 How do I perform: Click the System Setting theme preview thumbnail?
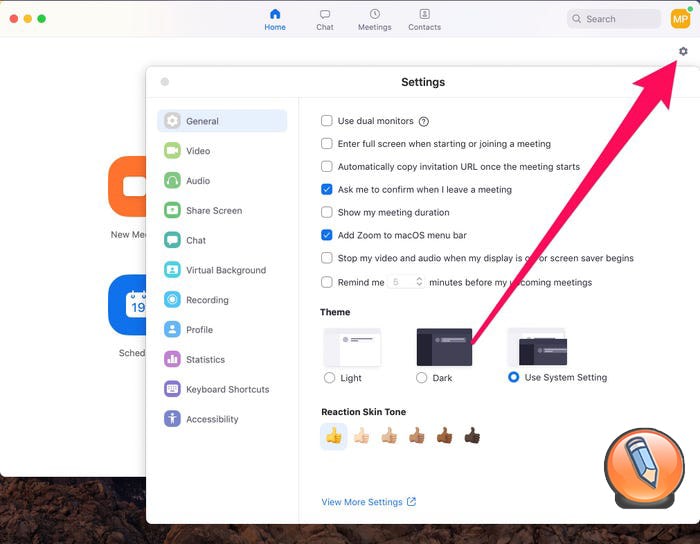click(x=537, y=347)
